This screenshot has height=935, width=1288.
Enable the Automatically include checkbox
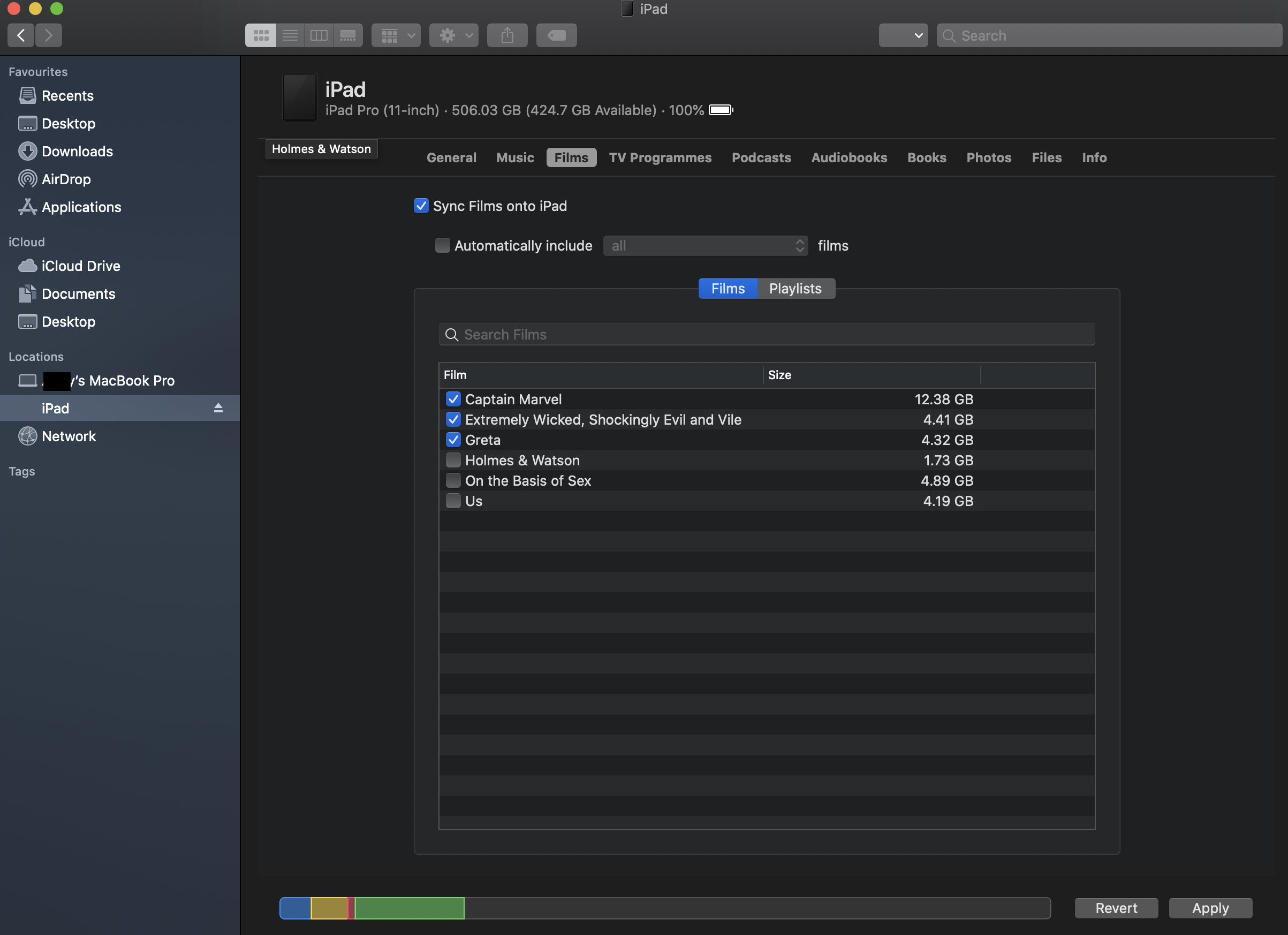[442, 245]
